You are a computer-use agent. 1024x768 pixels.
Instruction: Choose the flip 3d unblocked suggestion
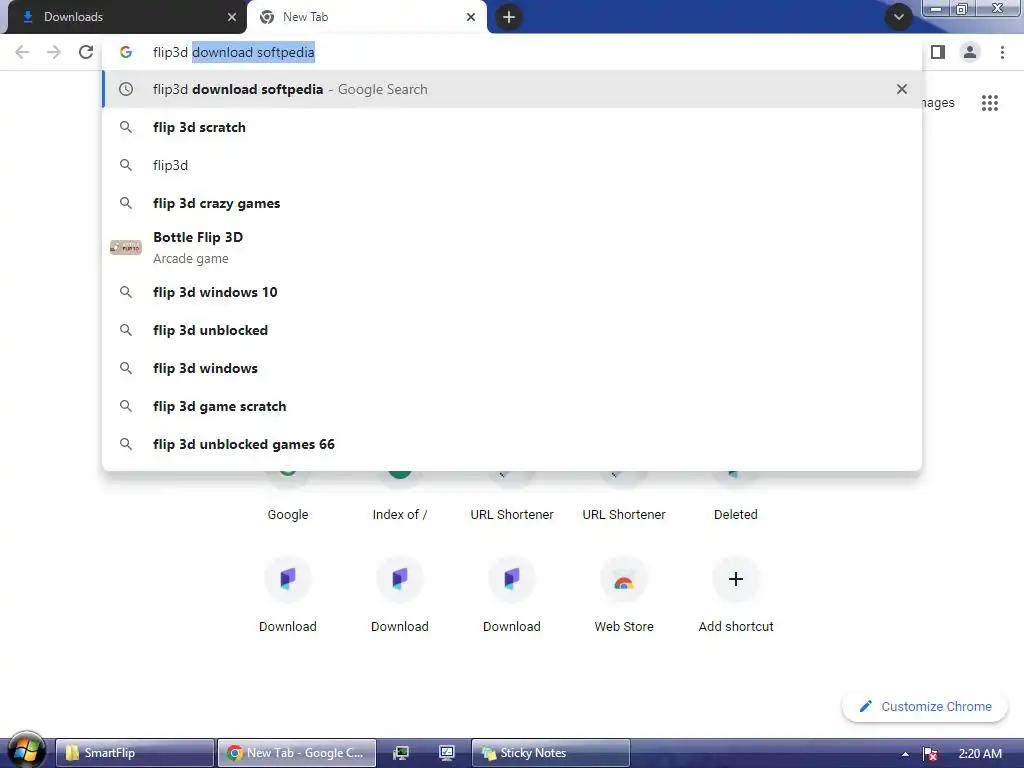pyautogui.click(x=512, y=330)
